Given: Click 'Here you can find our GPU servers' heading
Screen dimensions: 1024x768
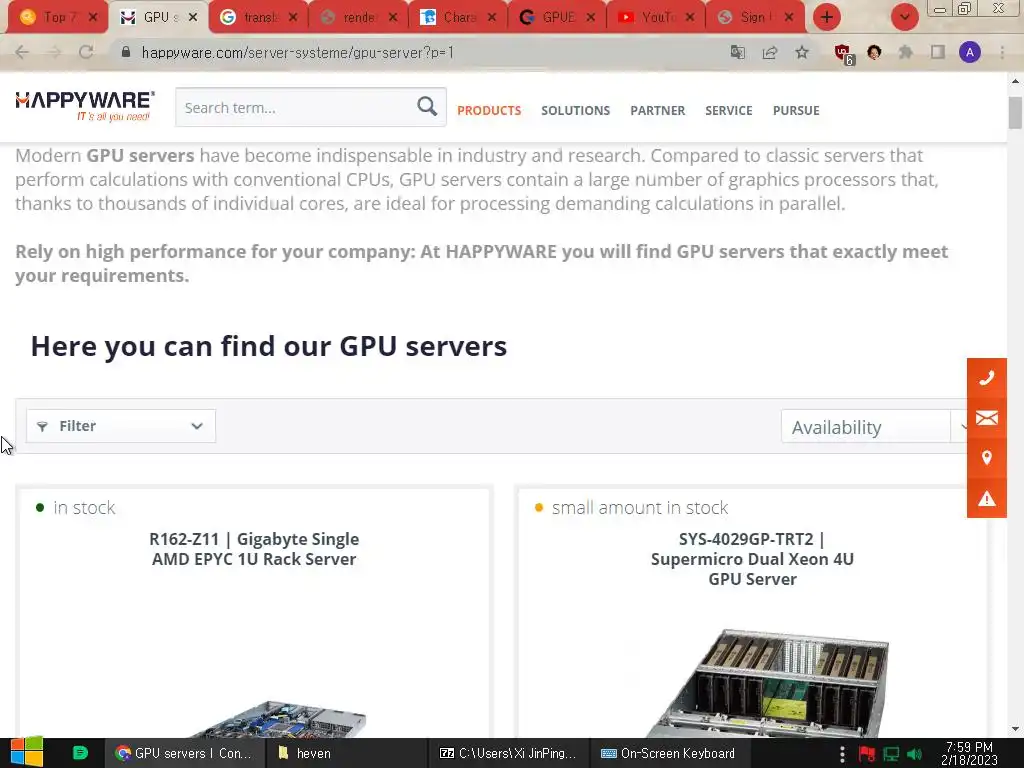Looking at the screenshot, I should [x=268, y=346].
